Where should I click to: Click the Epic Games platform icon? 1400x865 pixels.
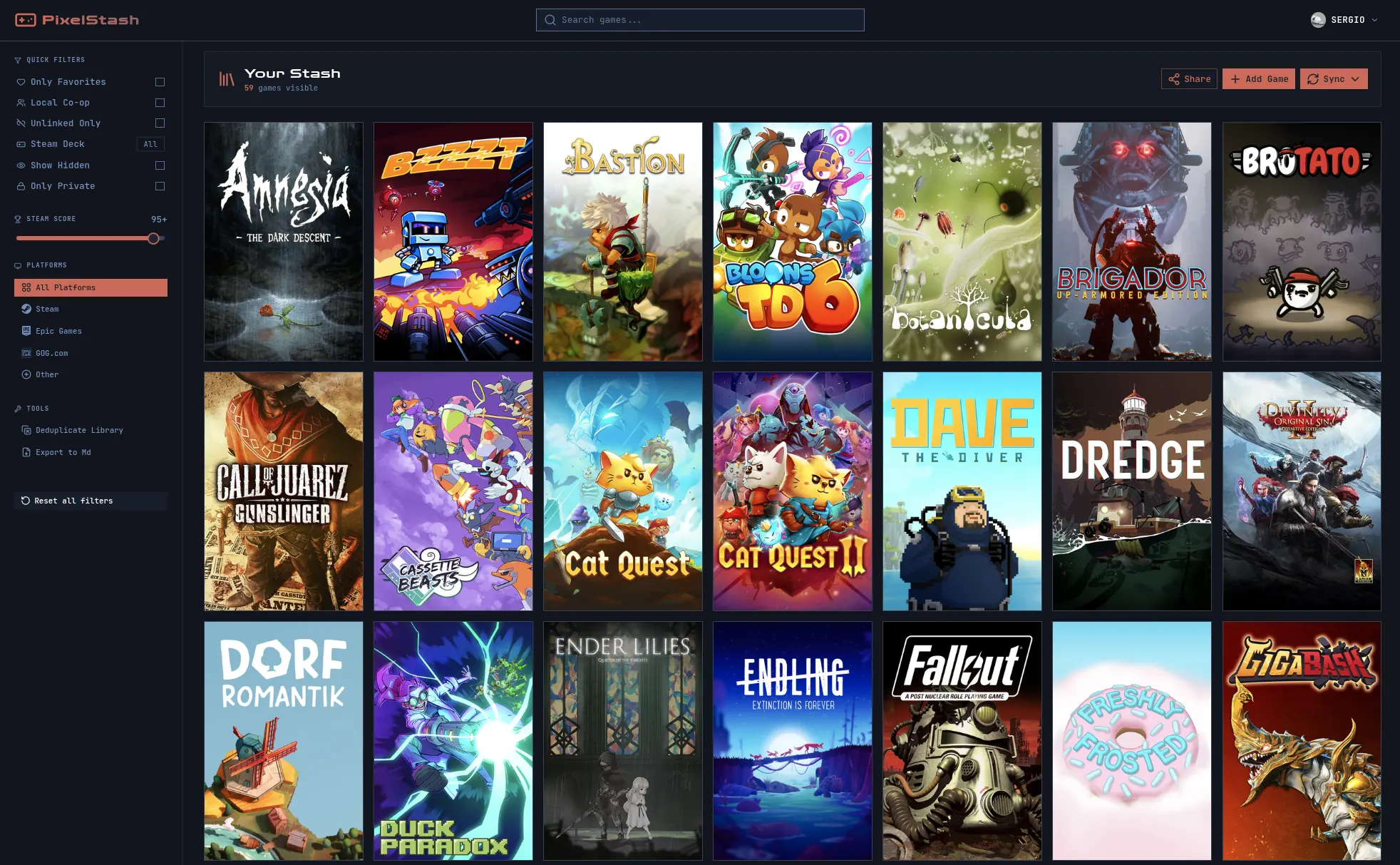(x=26, y=331)
